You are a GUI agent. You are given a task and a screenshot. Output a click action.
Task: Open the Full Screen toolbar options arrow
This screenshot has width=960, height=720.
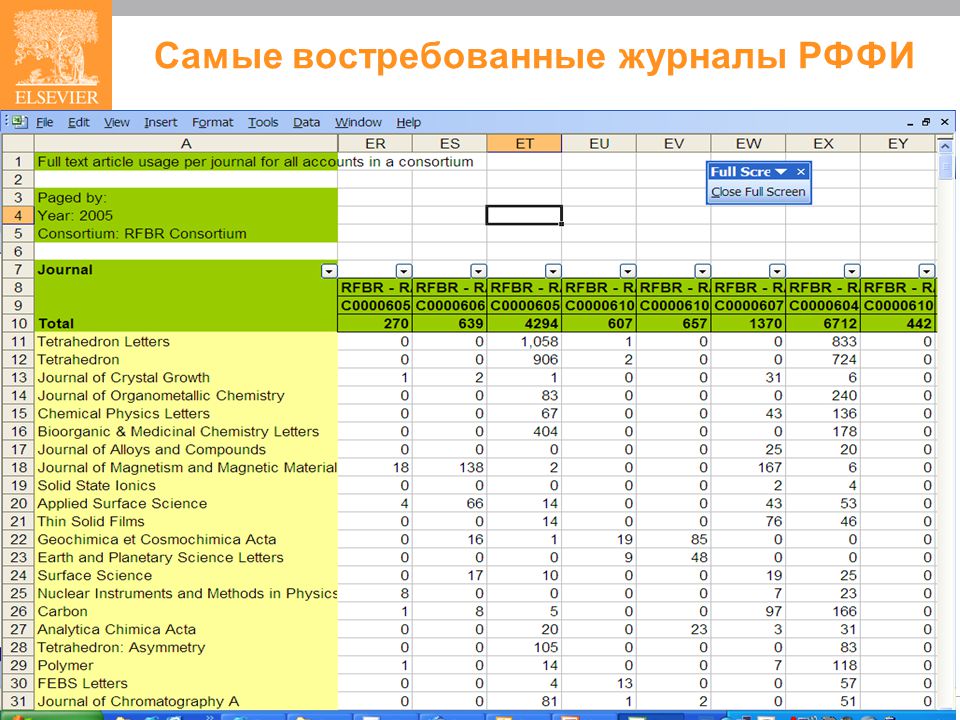point(781,172)
